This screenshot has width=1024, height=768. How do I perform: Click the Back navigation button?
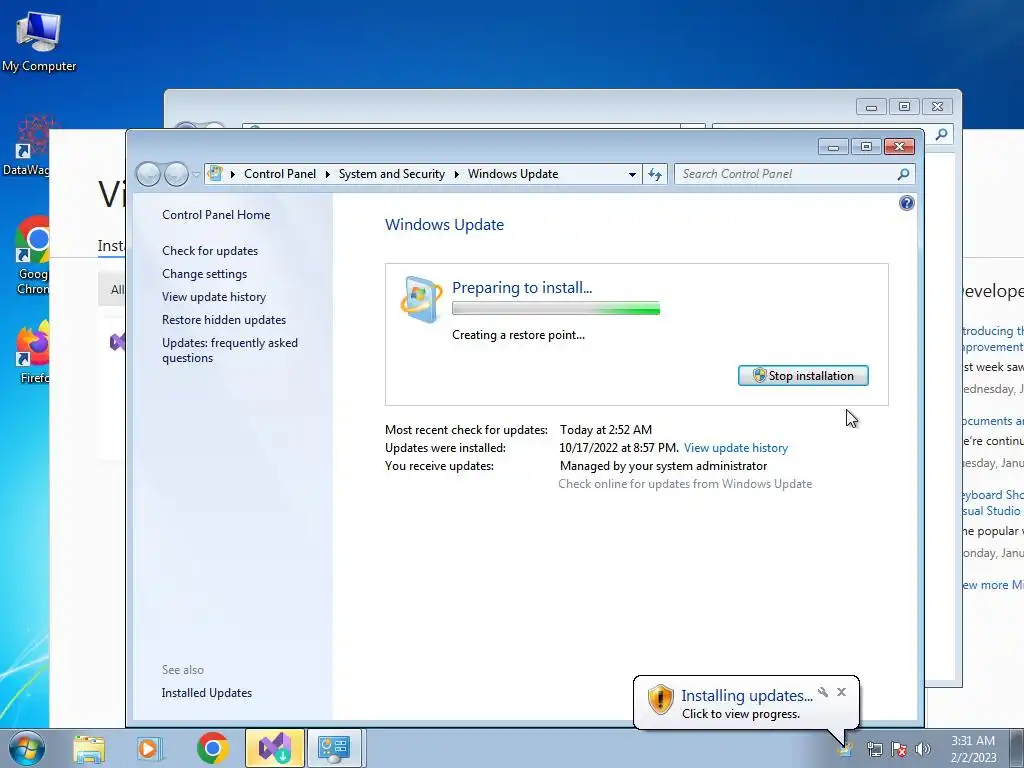click(x=148, y=174)
